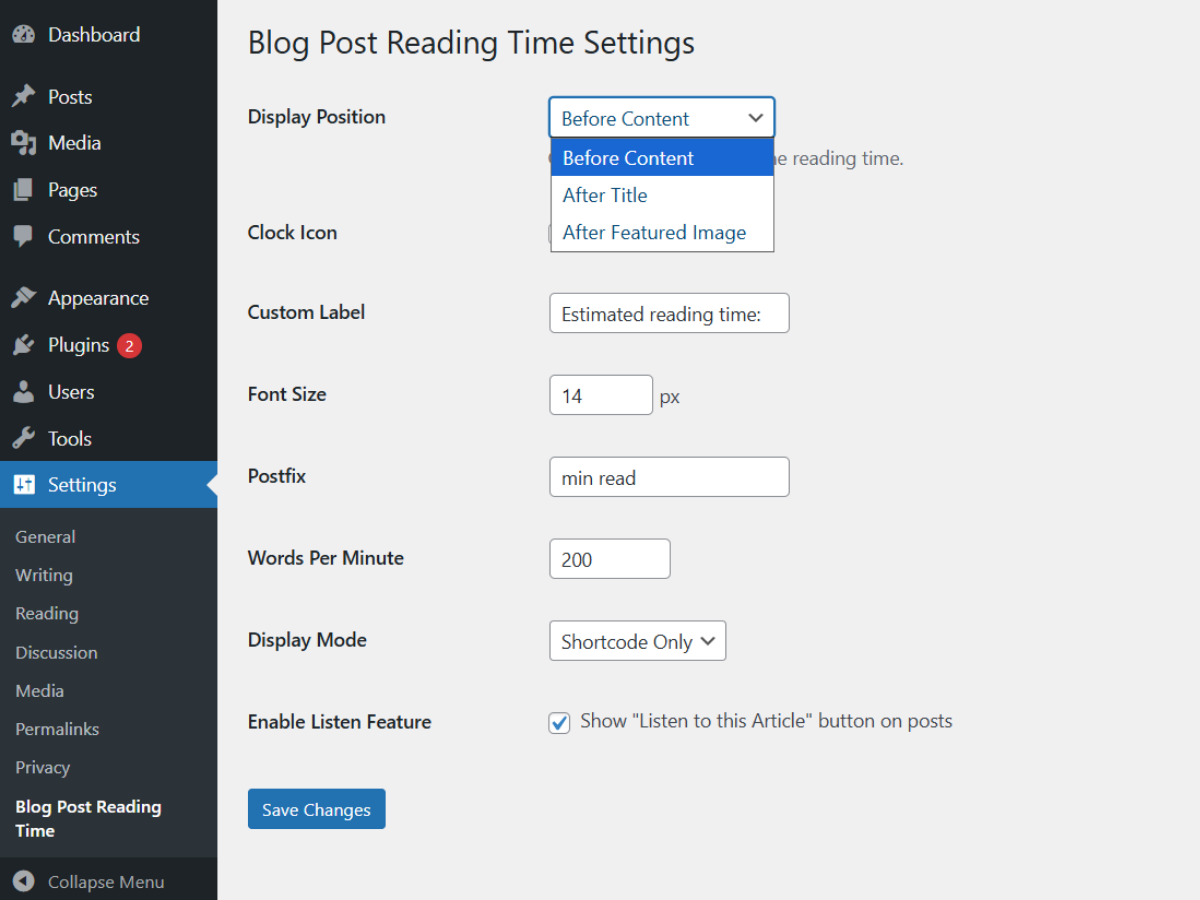Click the Words Per Minute field
1200x900 pixels.
click(609, 559)
